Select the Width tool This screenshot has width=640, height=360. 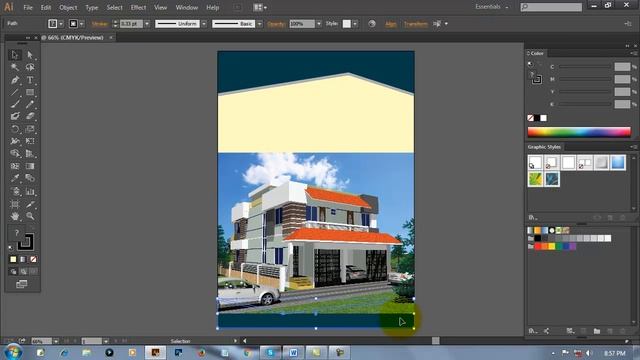click(x=15, y=141)
